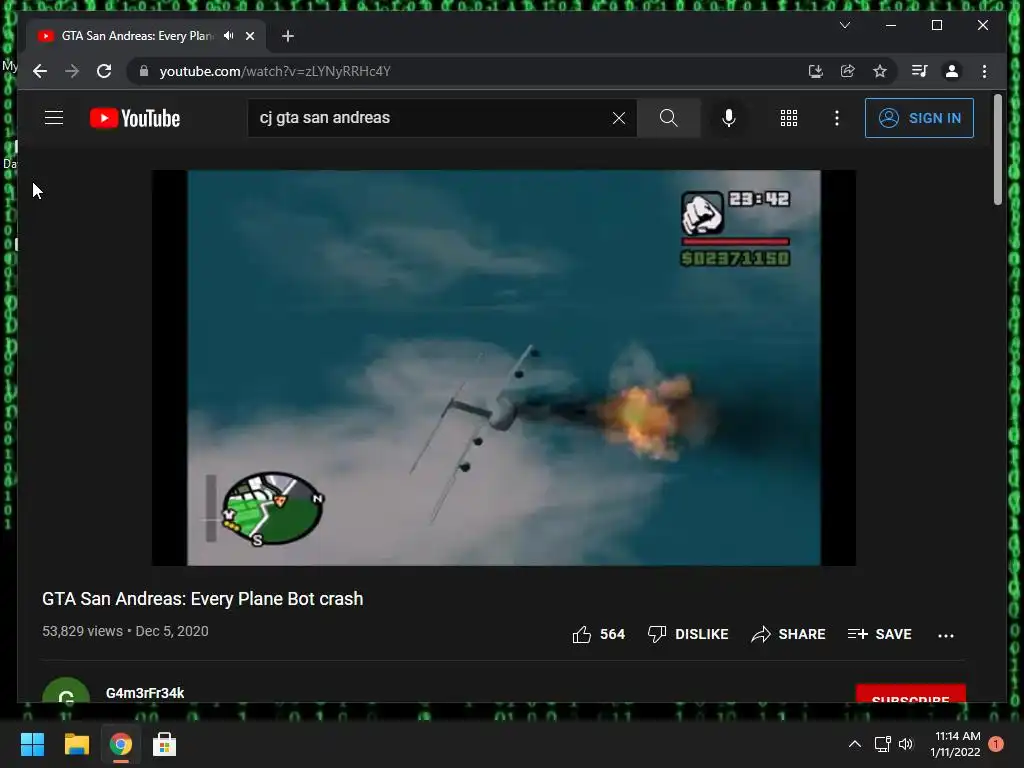Open Chrome's three-dot menu
Viewport: 1024px width, 768px height.
(x=984, y=71)
